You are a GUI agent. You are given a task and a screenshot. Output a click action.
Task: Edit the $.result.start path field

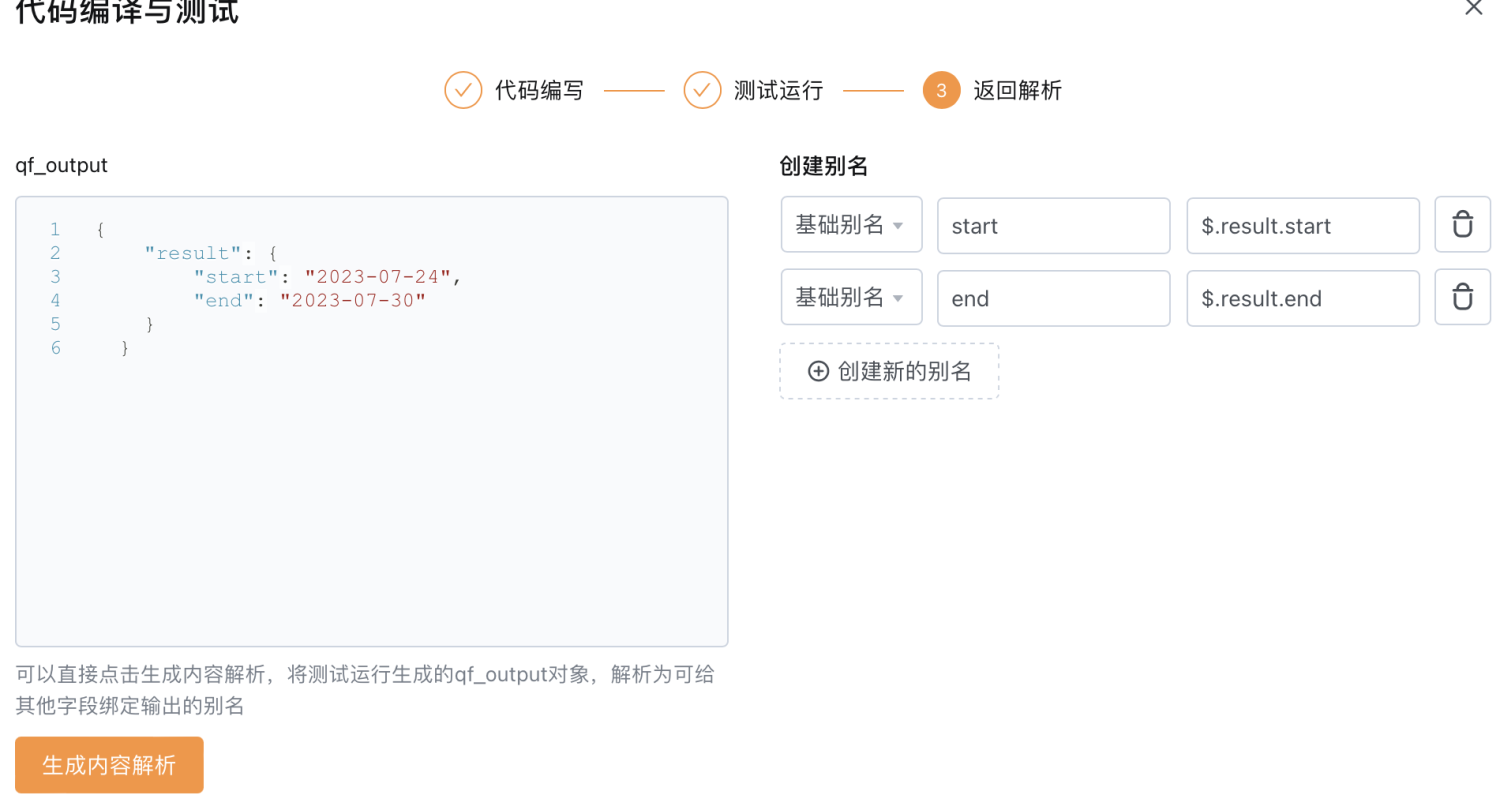1303,225
